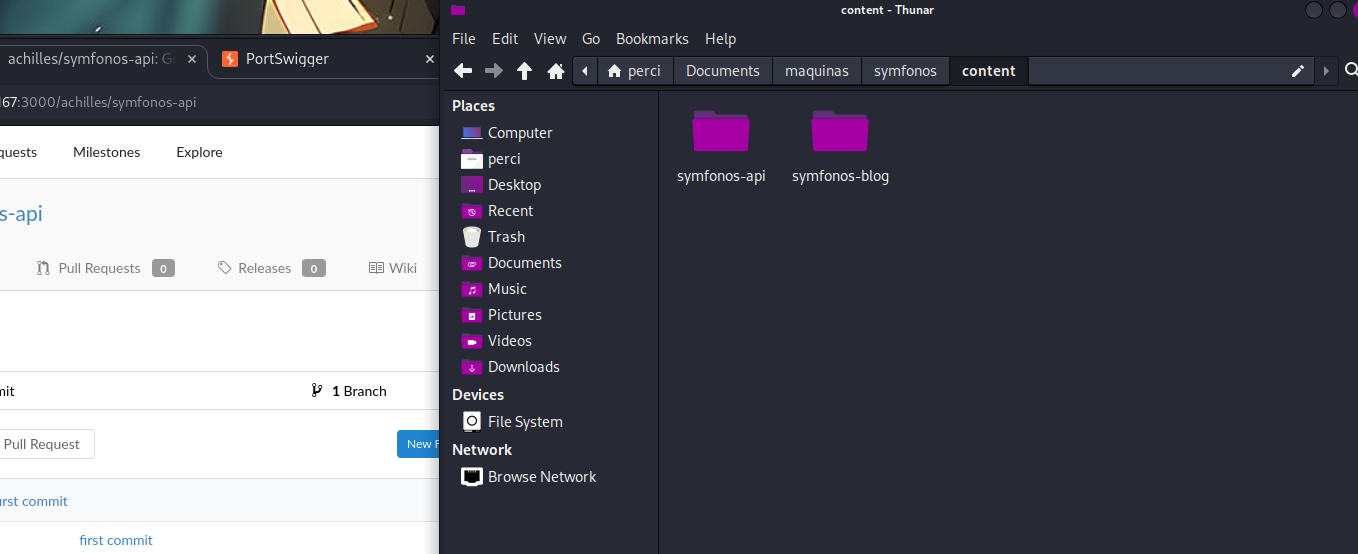Click Browse Network in the sidebar
The width and height of the screenshot is (1358, 554).
coord(541,477)
